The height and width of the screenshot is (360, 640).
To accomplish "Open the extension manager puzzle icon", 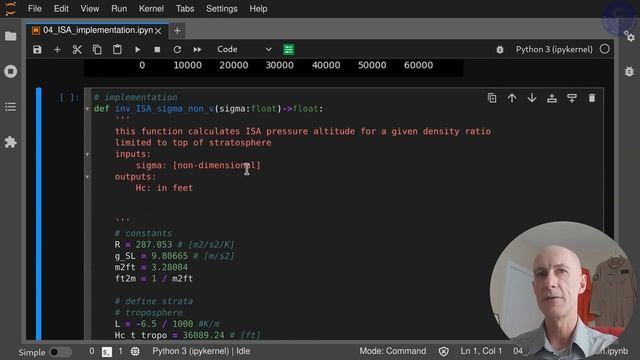I will (x=11, y=142).
